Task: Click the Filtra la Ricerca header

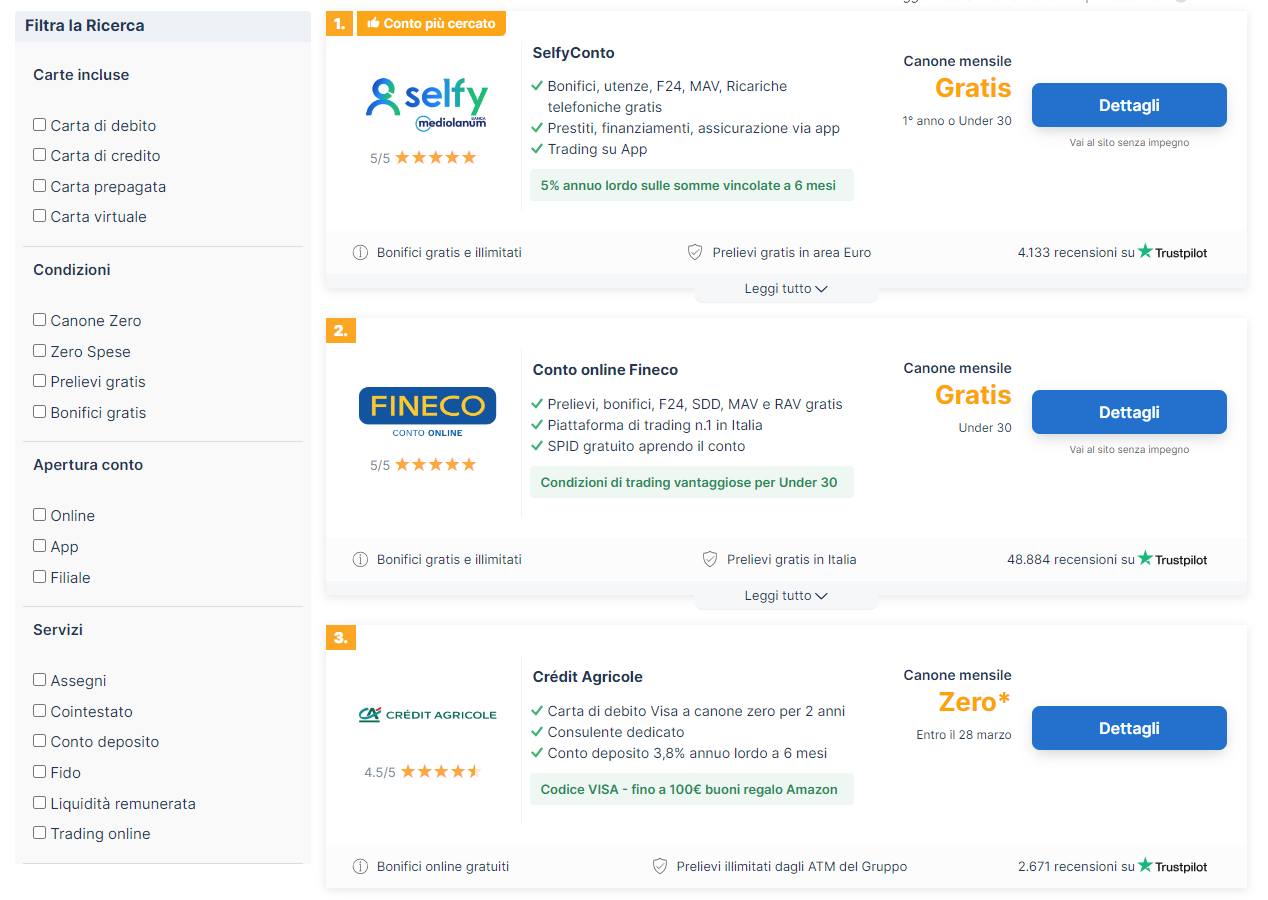Action: (x=163, y=26)
